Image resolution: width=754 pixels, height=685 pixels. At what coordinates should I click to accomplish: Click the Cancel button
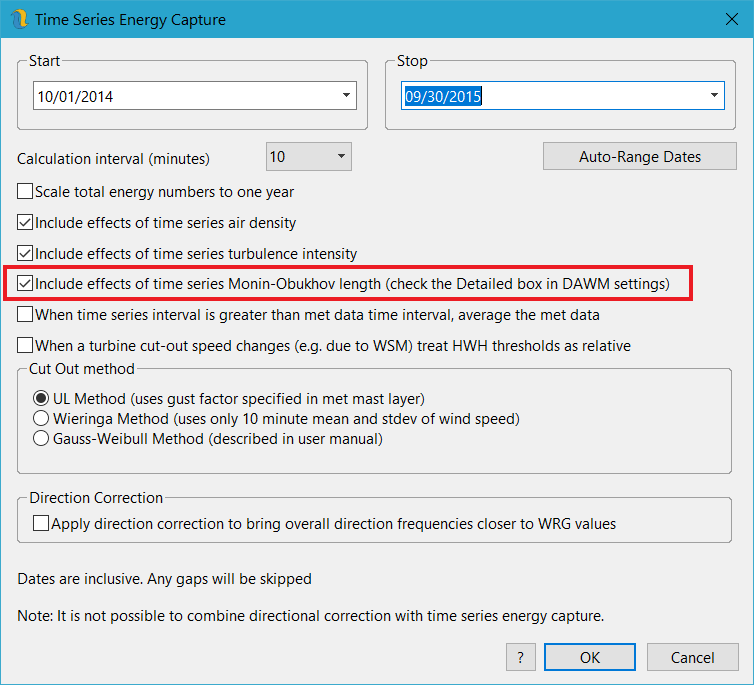(692, 657)
